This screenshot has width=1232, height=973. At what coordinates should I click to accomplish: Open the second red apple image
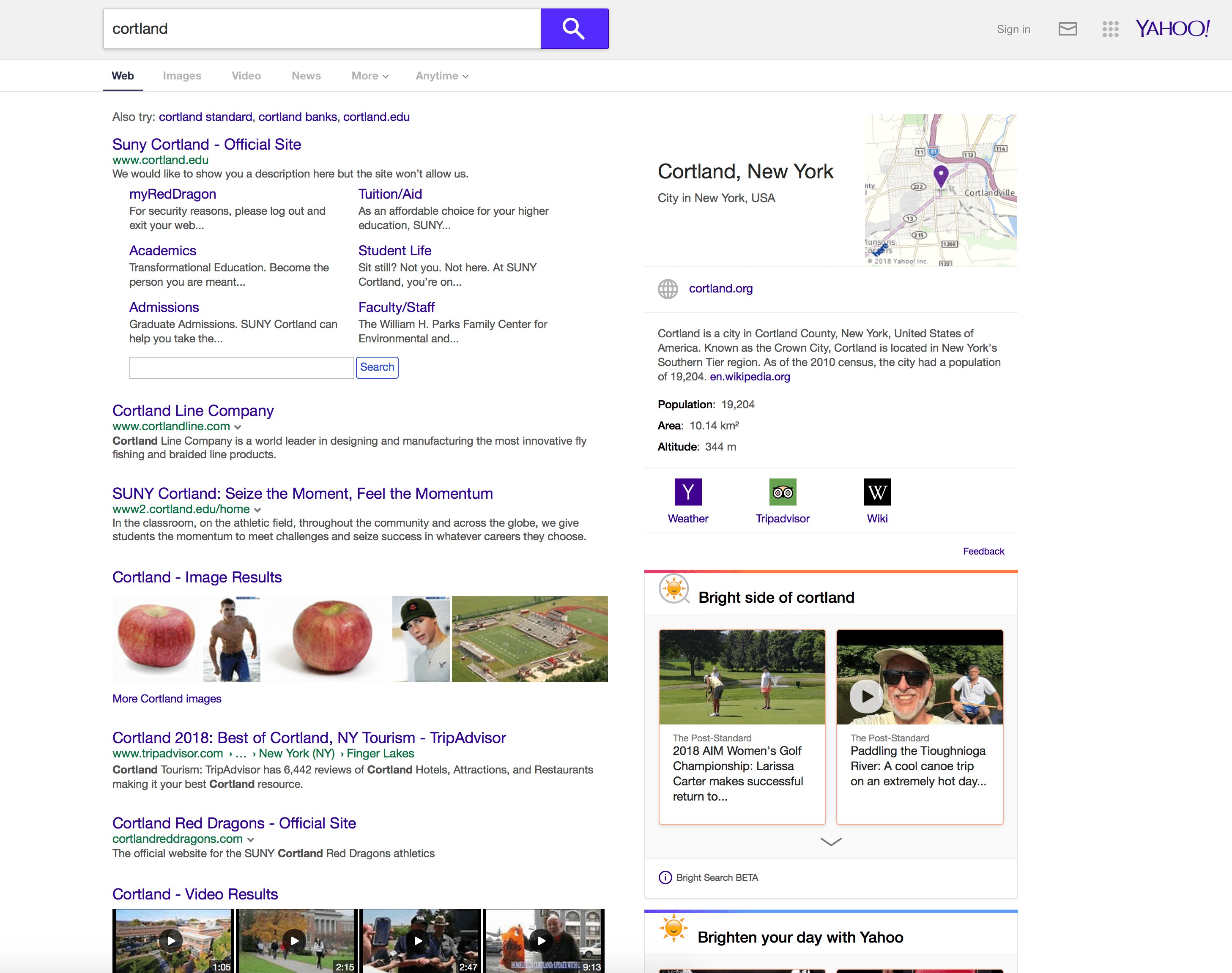click(x=326, y=639)
